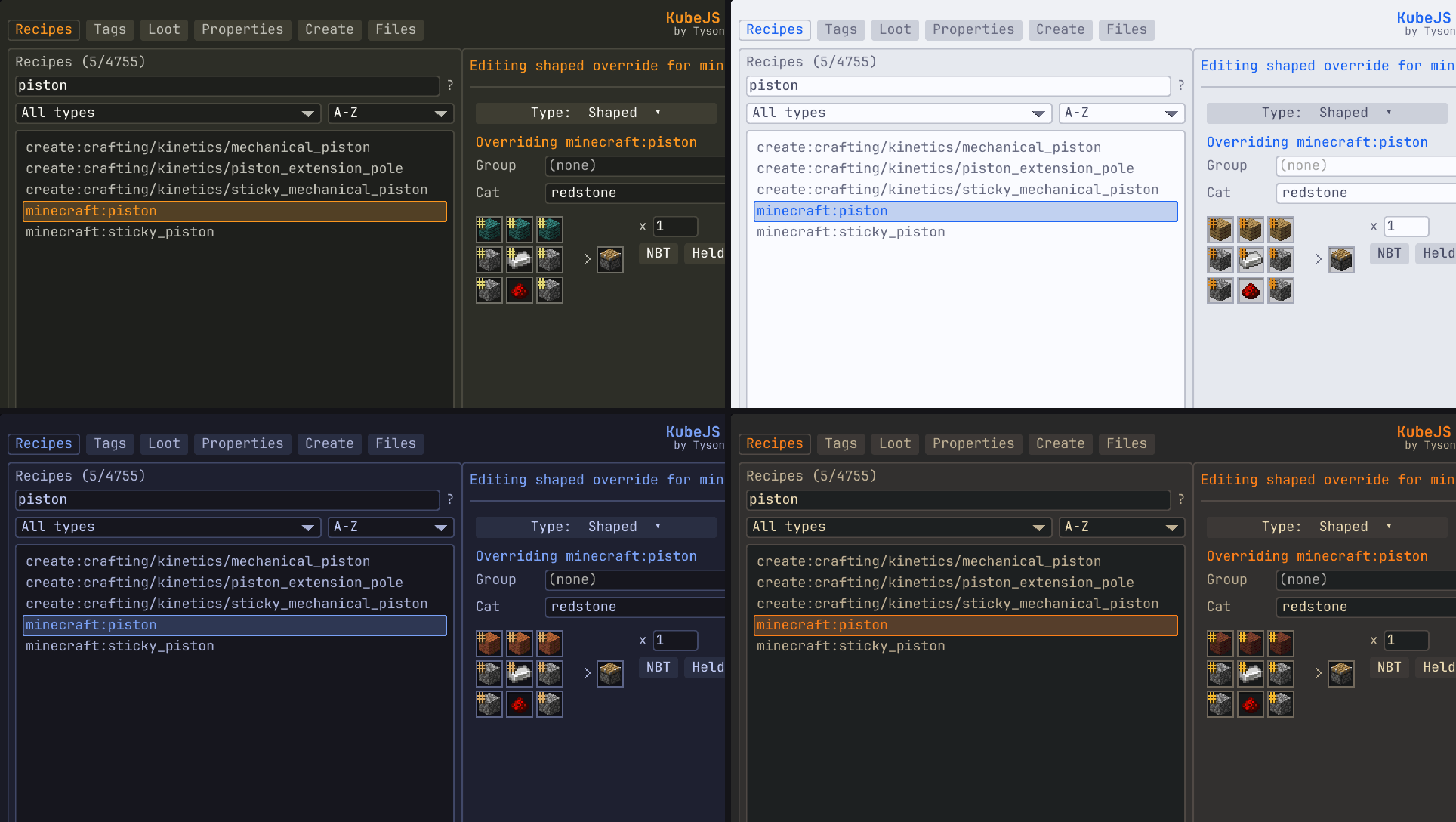Click the NBT button in the light-theme panel
The width and height of the screenshot is (1456, 822).
1390,254
